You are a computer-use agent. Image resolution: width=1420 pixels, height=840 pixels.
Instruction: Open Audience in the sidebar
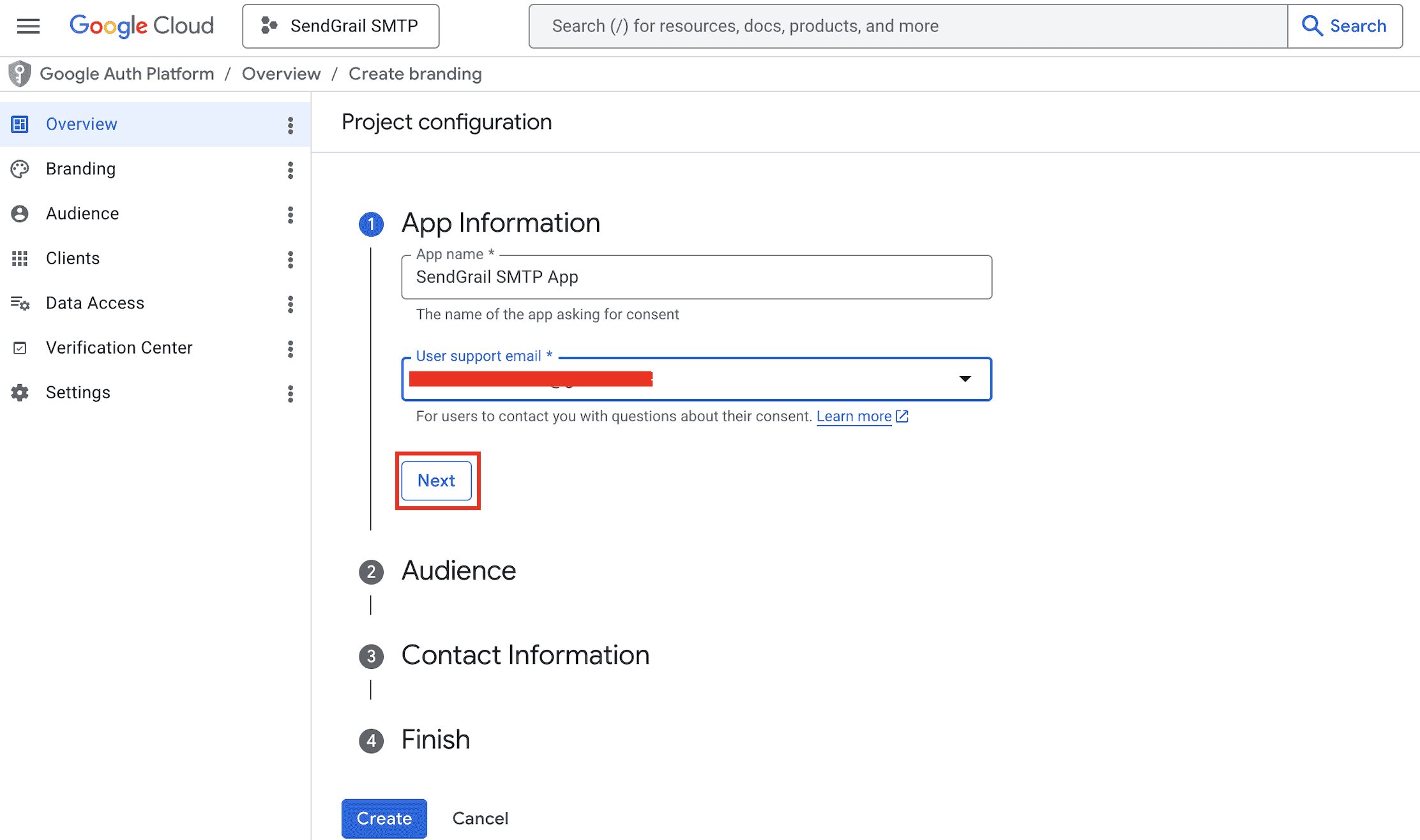(155, 214)
